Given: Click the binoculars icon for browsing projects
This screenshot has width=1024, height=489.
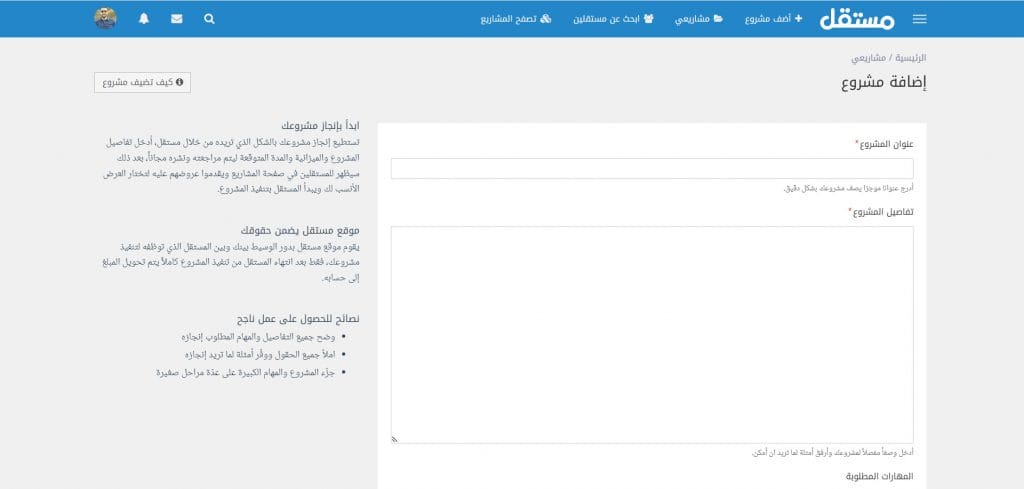Looking at the screenshot, I should (x=545, y=19).
